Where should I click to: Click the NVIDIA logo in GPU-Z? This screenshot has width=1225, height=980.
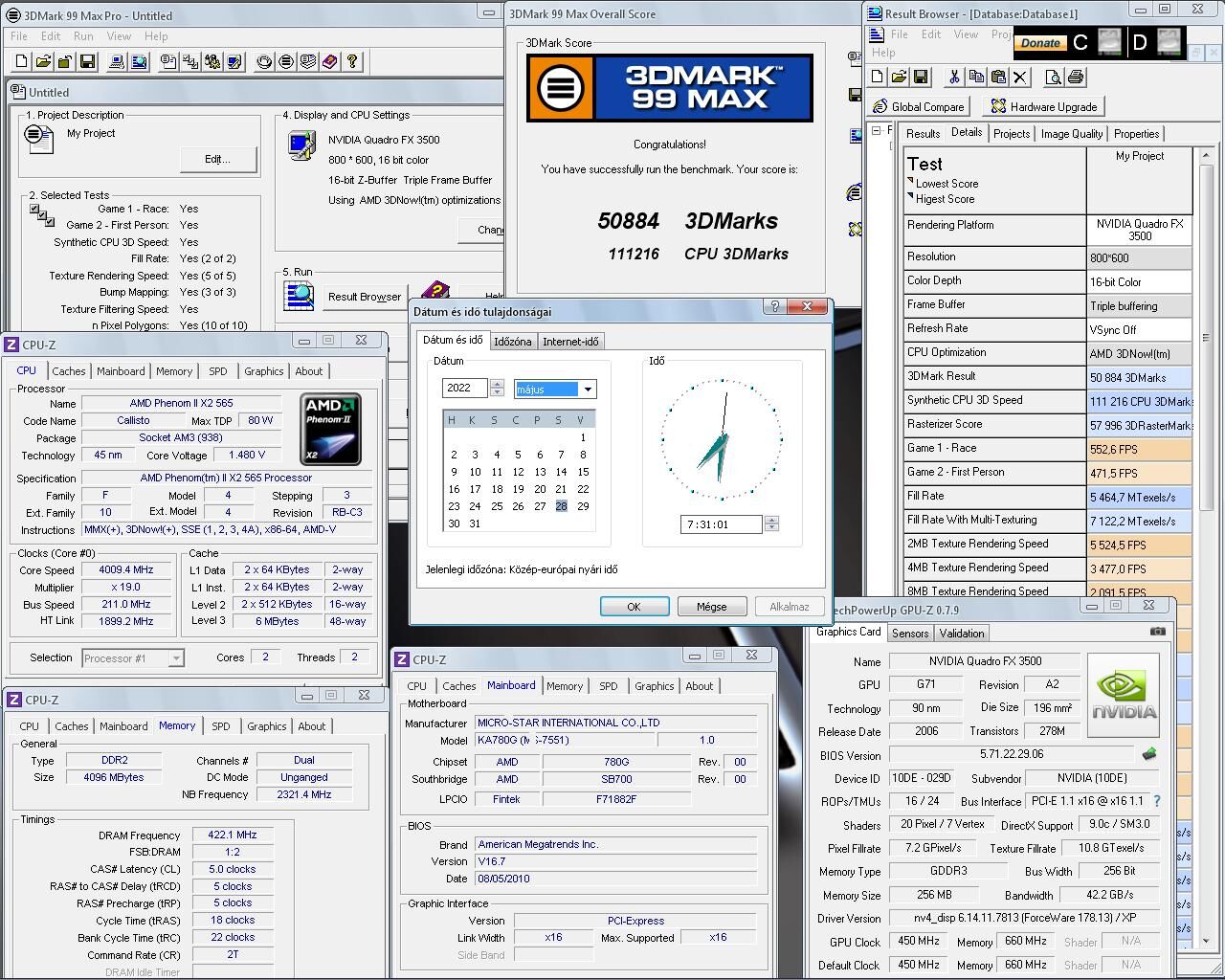tap(1124, 695)
